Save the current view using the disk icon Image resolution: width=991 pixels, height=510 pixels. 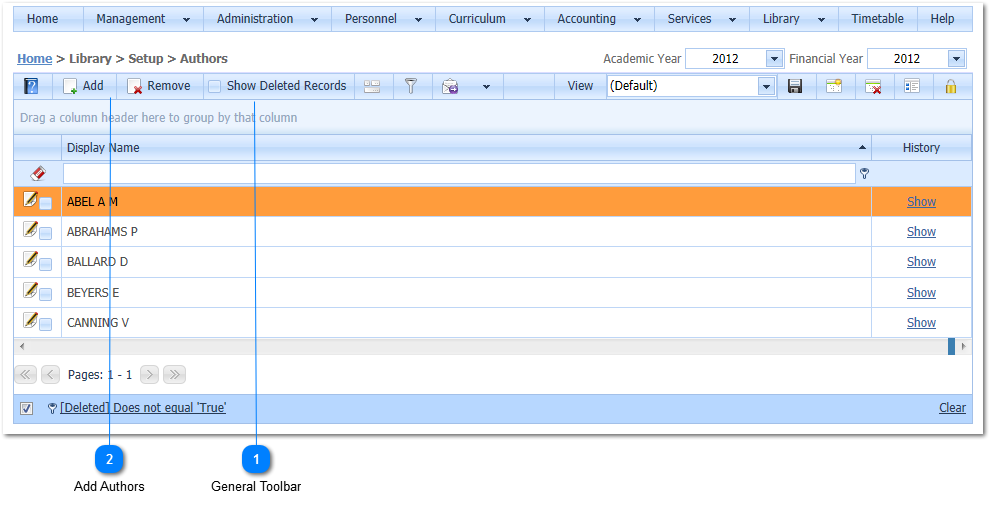[x=795, y=87]
